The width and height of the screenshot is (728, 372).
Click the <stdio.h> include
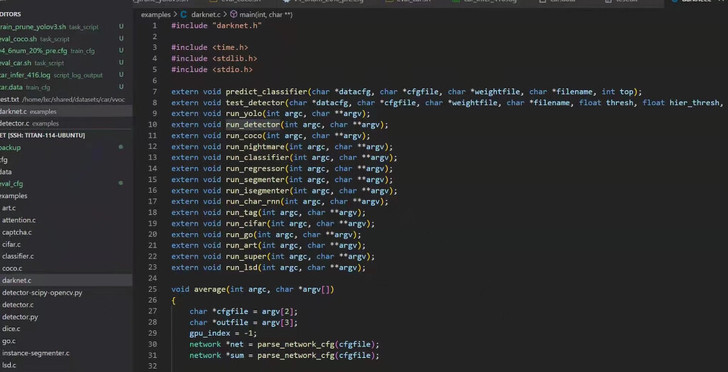(x=233, y=70)
